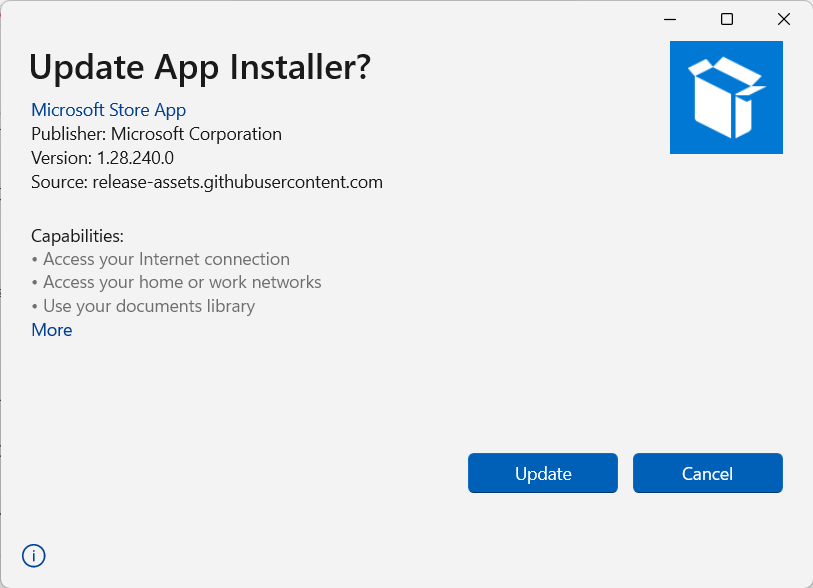This screenshot has width=813, height=588.
Task: Click the Update button
Action: pyautogui.click(x=542, y=473)
